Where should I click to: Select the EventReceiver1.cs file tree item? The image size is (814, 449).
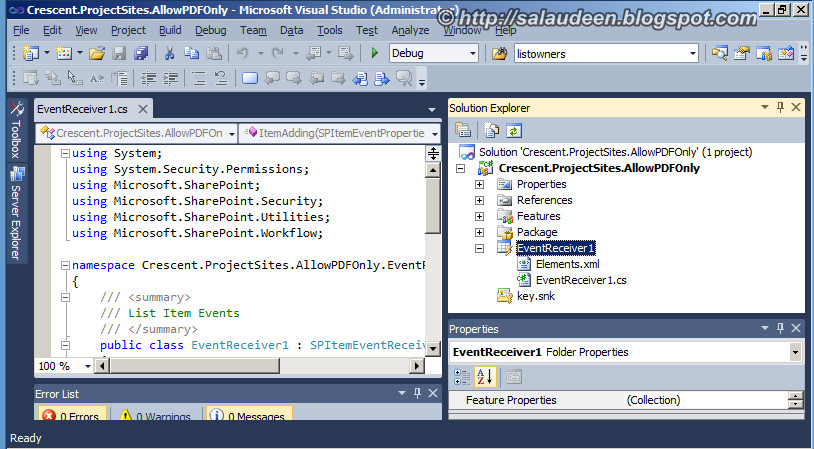[x=581, y=280]
